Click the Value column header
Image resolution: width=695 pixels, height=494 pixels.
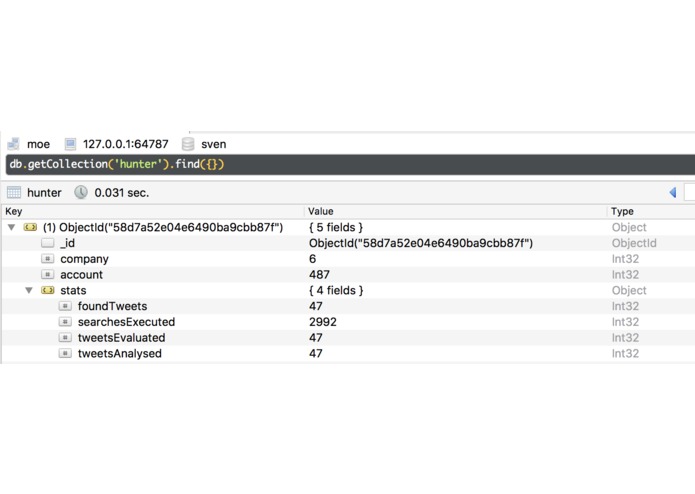tap(320, 211)
